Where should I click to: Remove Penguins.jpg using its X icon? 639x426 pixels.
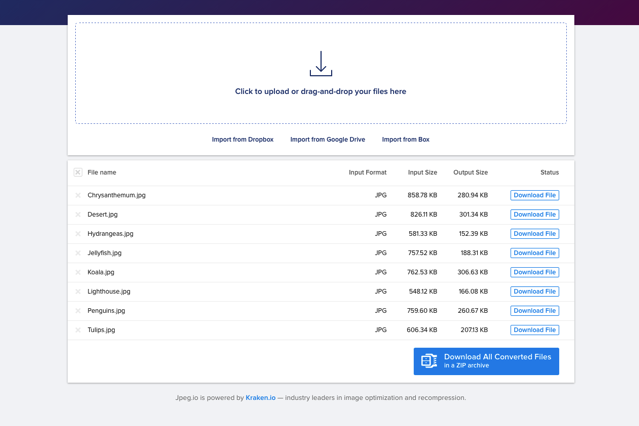(x=78, y=311)
